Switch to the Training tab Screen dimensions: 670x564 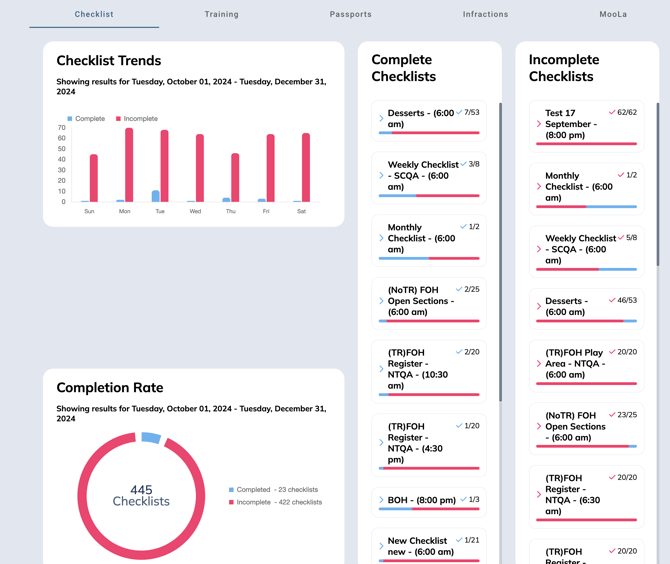point(221,14)
